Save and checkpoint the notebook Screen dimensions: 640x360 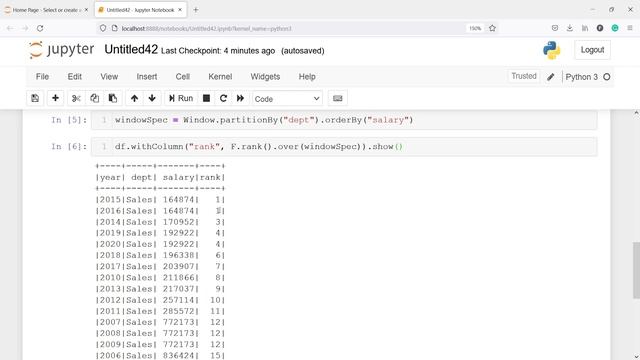point(35,98)
